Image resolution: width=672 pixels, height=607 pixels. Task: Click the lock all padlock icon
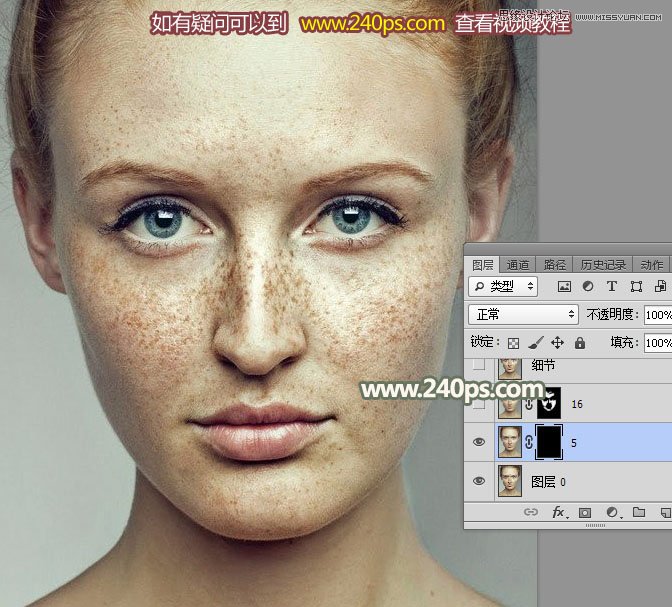[x=579, y=343]
